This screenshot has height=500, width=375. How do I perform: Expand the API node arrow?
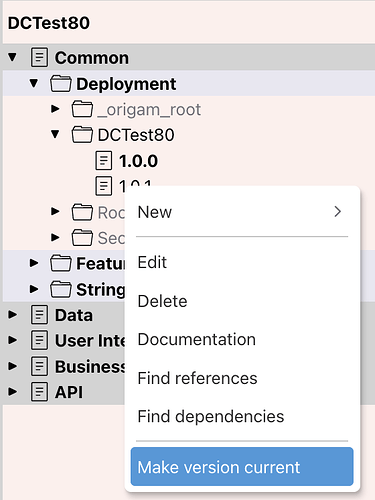tap(12, 392)
